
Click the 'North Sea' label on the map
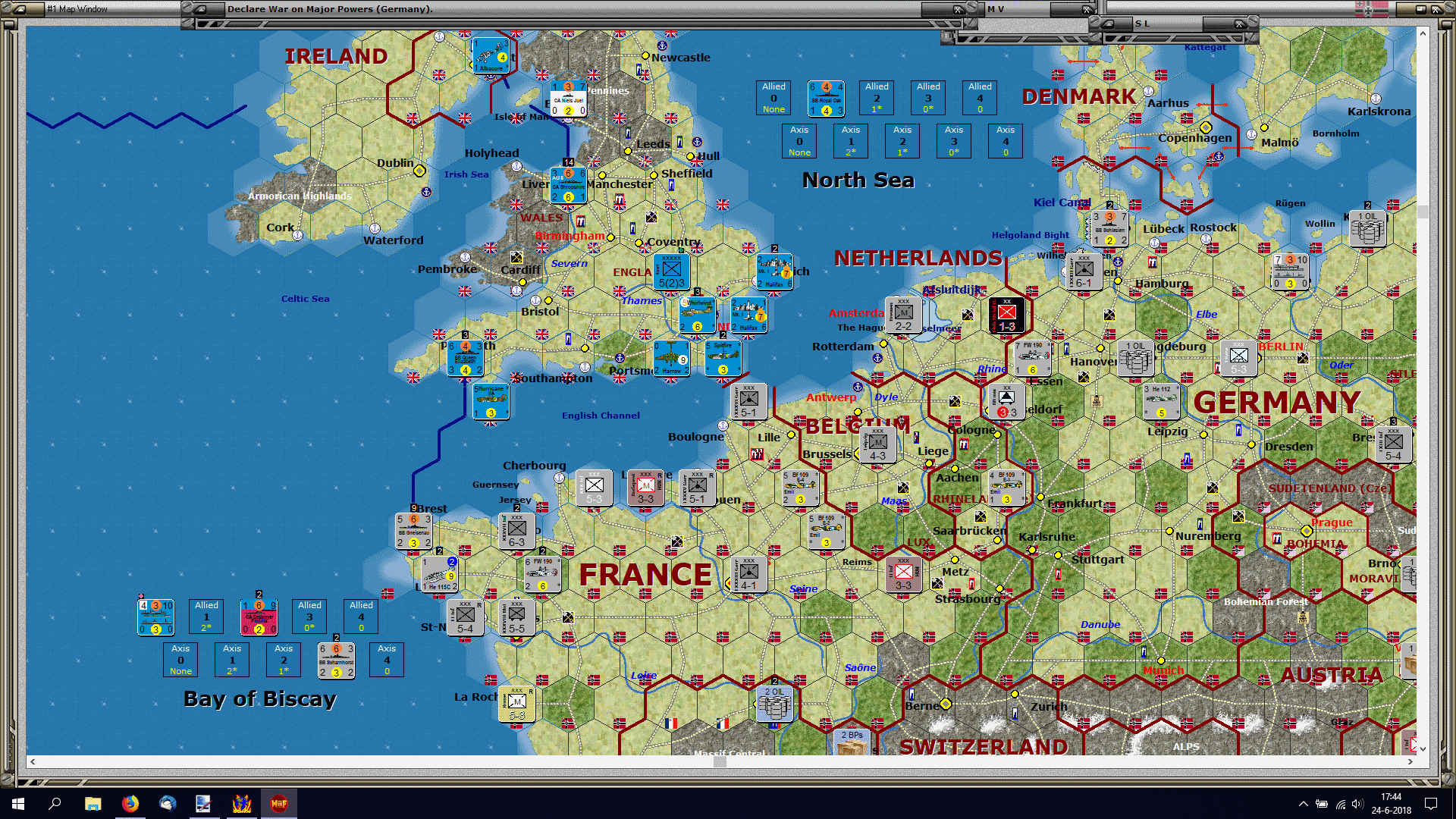tap(858, 180)
